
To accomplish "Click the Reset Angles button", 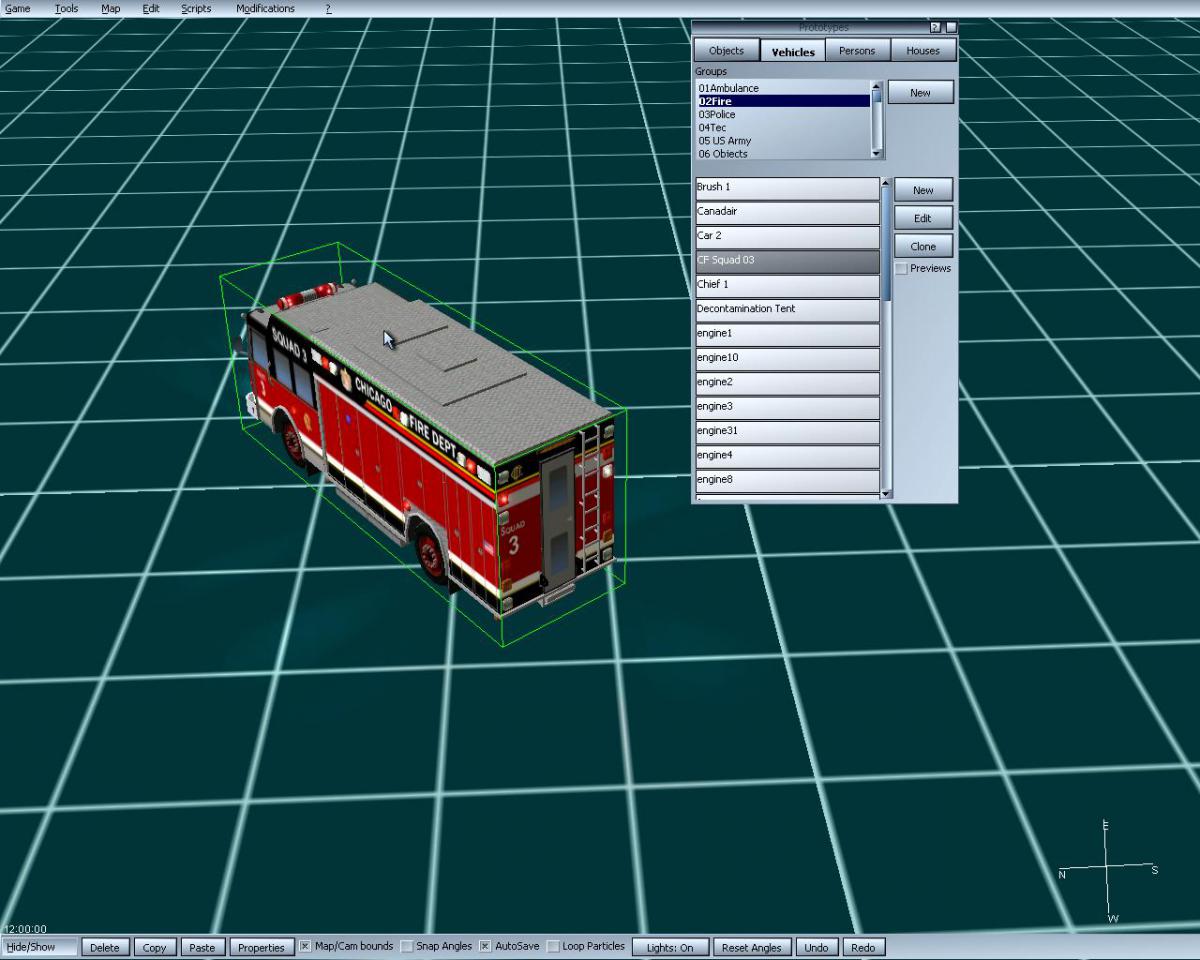I will (752, 948).
